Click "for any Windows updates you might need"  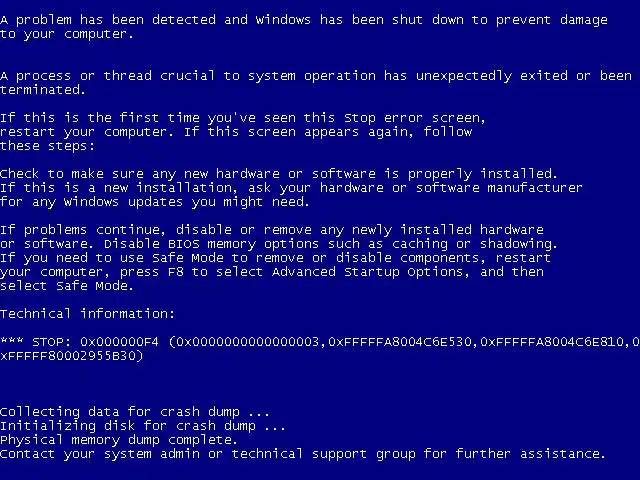pos(155,202)
